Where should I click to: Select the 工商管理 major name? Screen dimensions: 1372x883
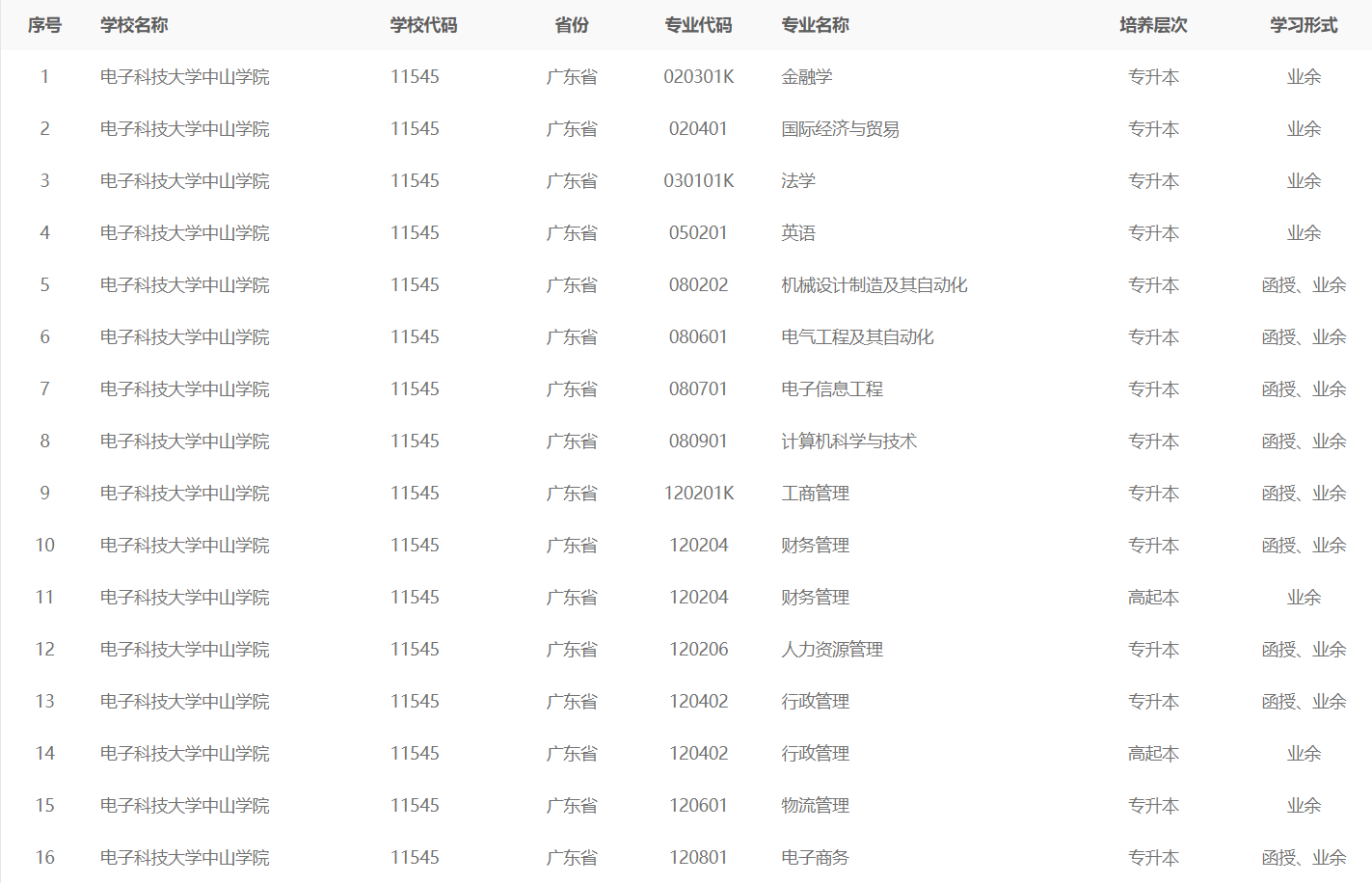[815, 494]
